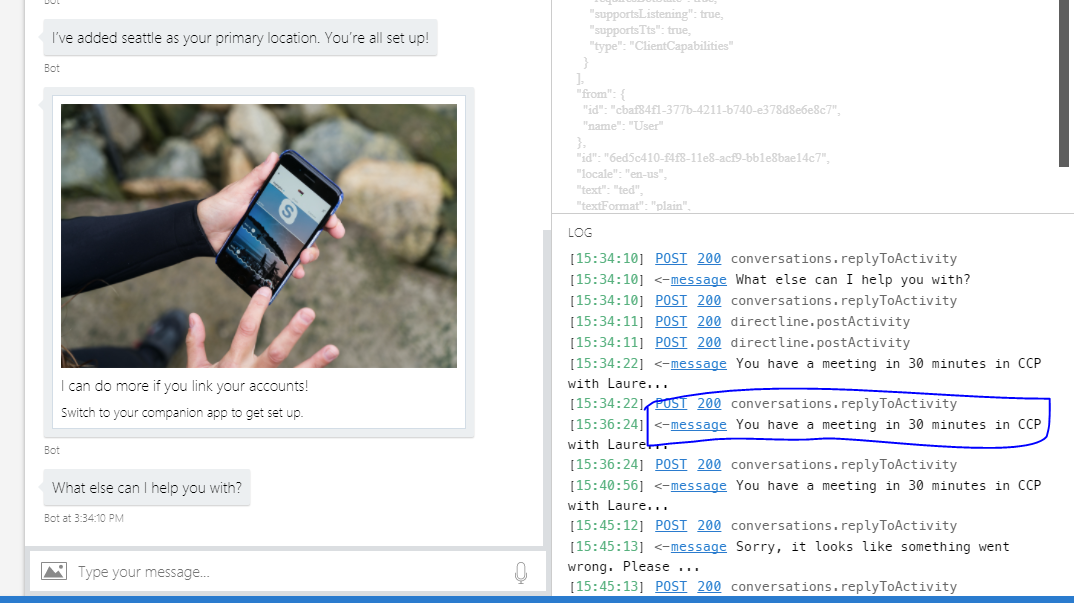The image size is (1074, 603).
Task: Open the message link at 15:34:22 about the meeting
Action: (x=698, y=363)
